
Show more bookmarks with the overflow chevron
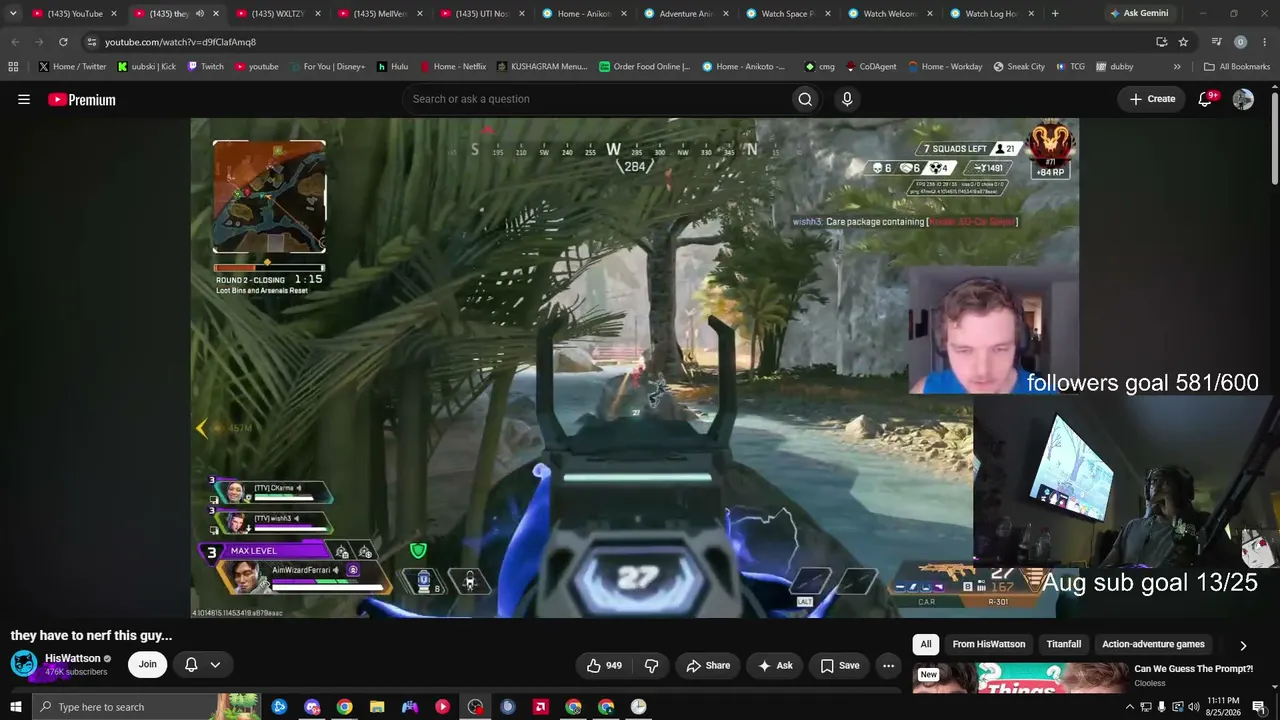(x=1177, y=67)
